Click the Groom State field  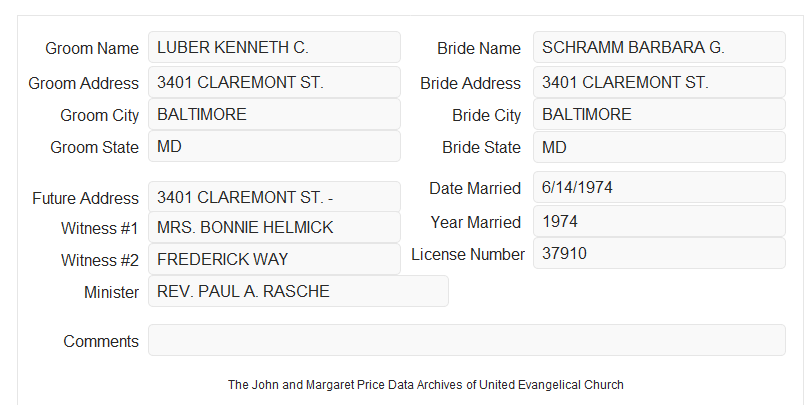(x=274, y=146)
